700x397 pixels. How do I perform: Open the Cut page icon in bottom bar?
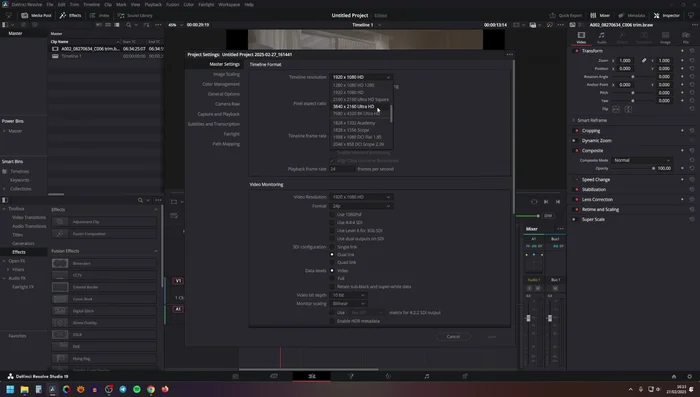274,376
